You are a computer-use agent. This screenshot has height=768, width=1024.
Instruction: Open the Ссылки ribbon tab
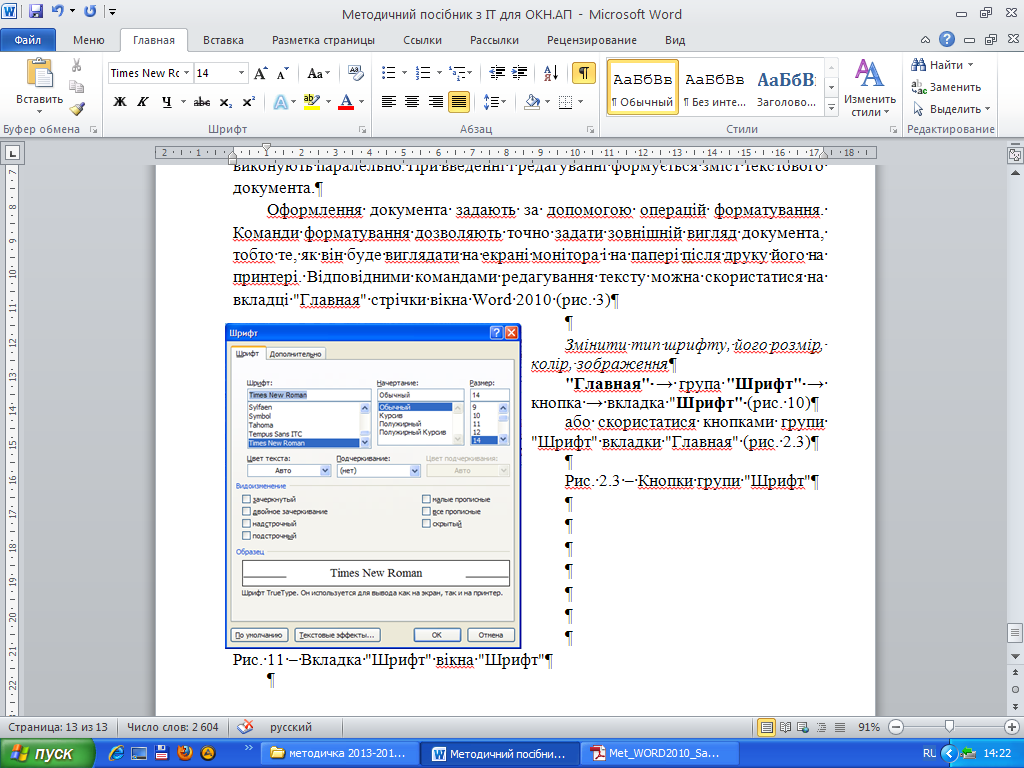pyautogui.click(x=422, y=40)
